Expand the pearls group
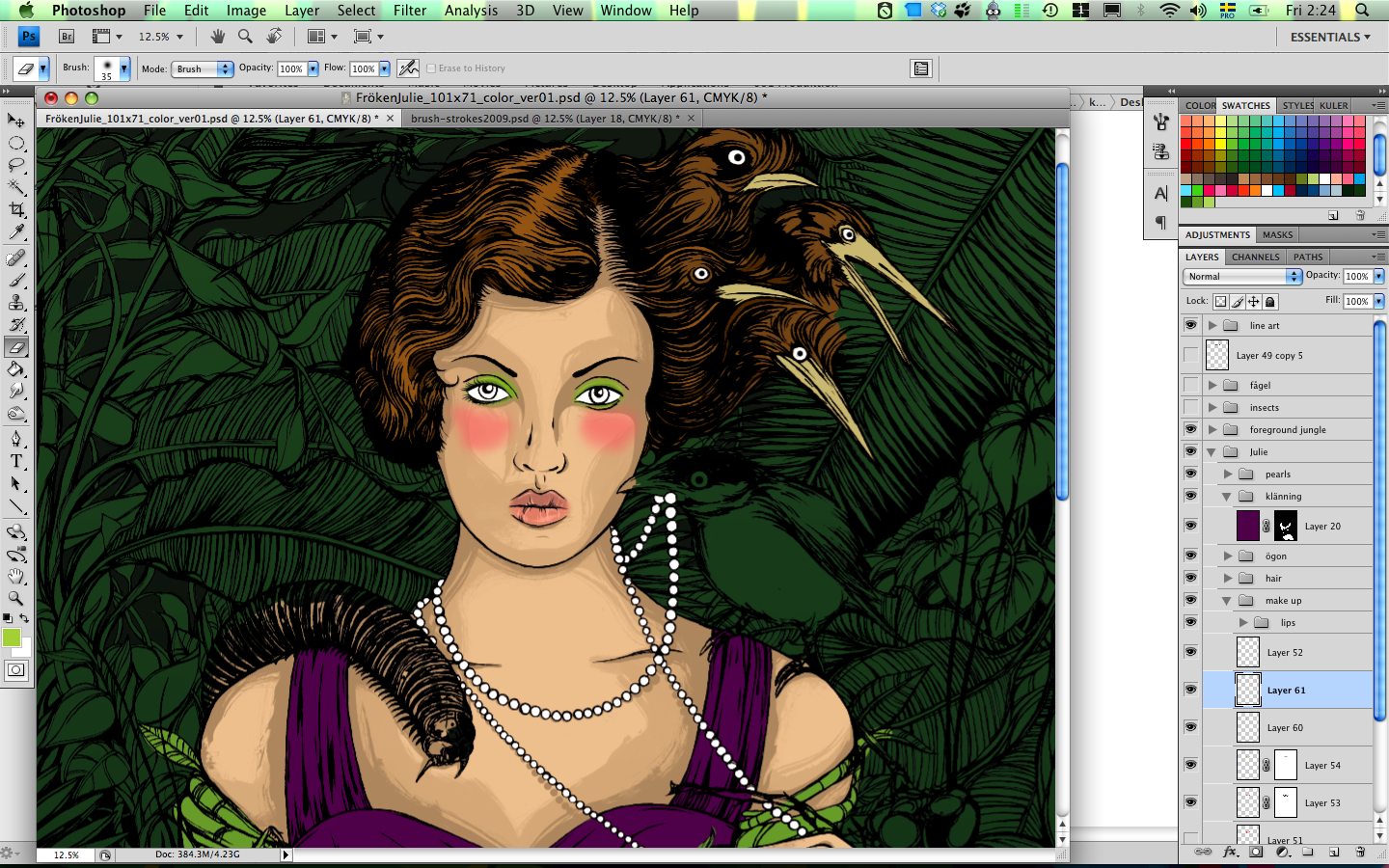 click(1228, 474)
